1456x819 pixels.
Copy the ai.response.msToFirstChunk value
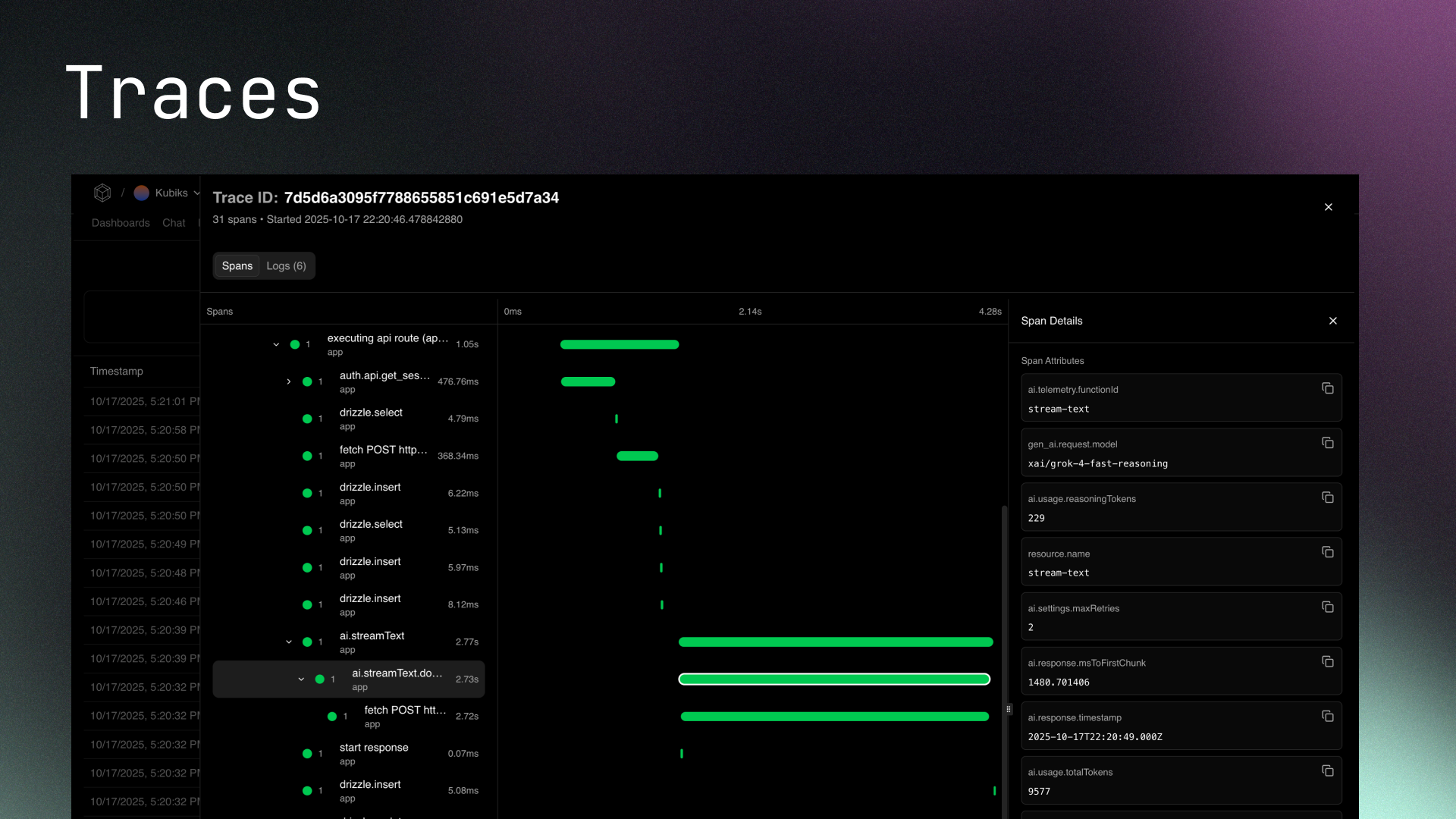1328,661
